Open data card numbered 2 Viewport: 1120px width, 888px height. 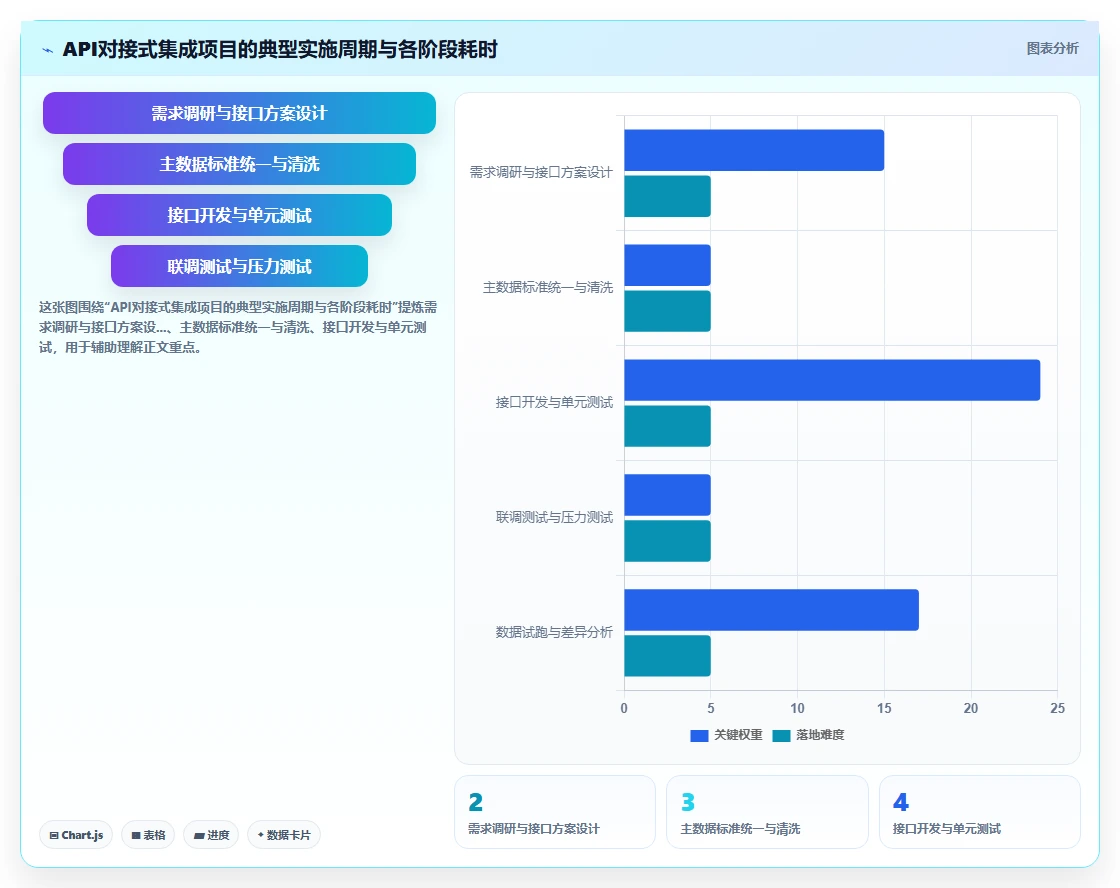click(555, 812)
